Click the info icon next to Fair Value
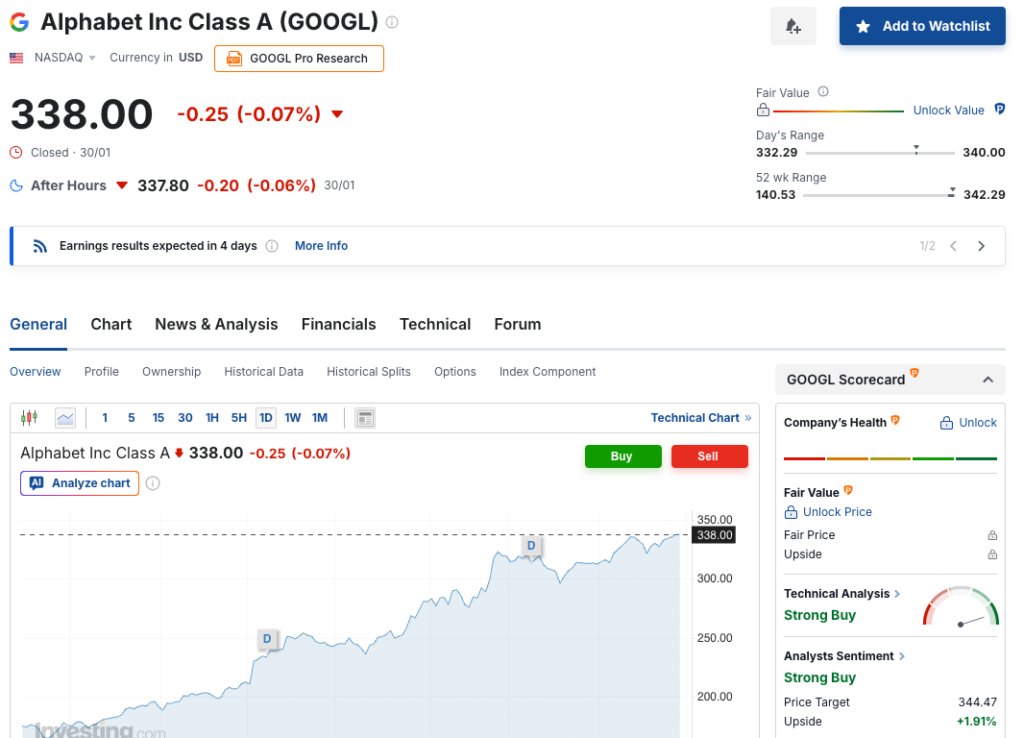 823,92
